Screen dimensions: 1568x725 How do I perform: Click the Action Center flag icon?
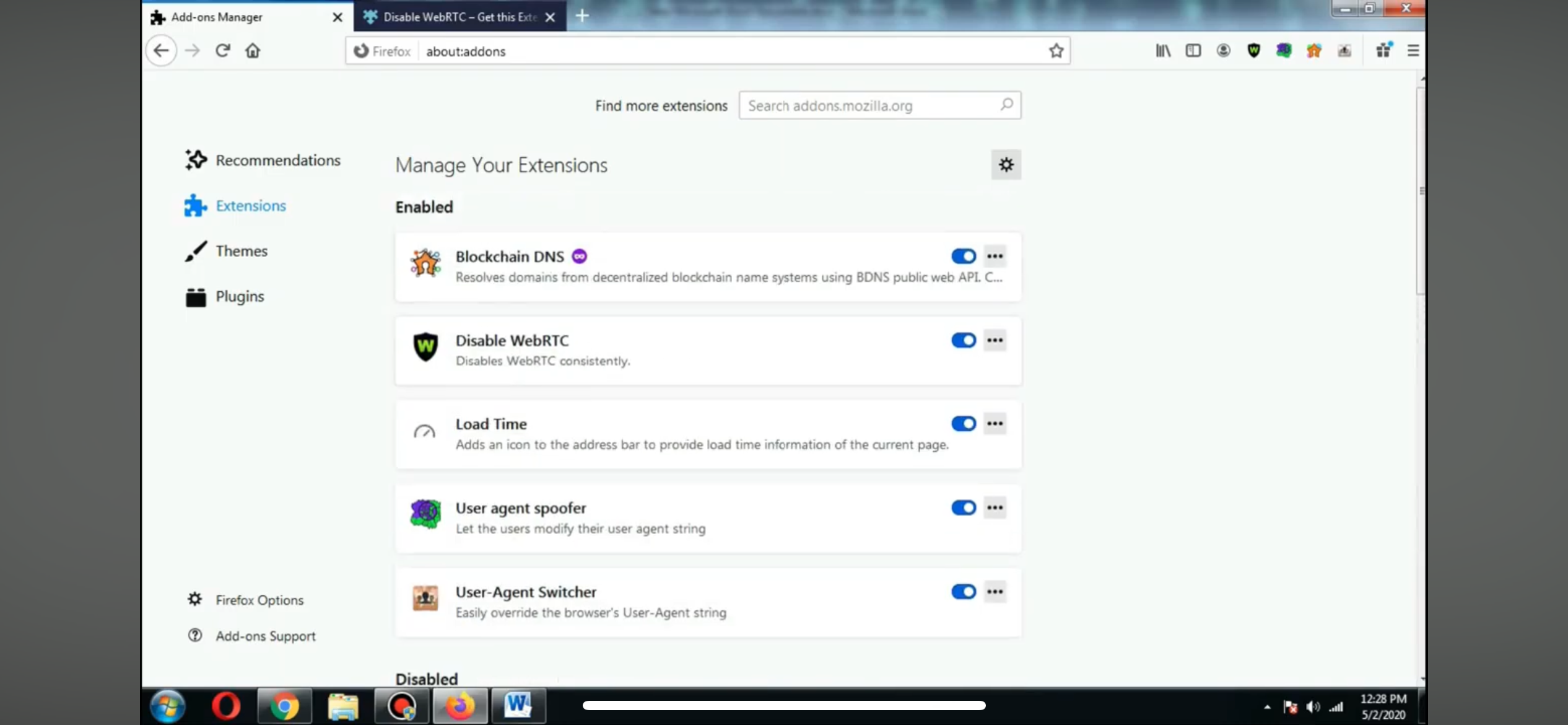point(1290,706)
